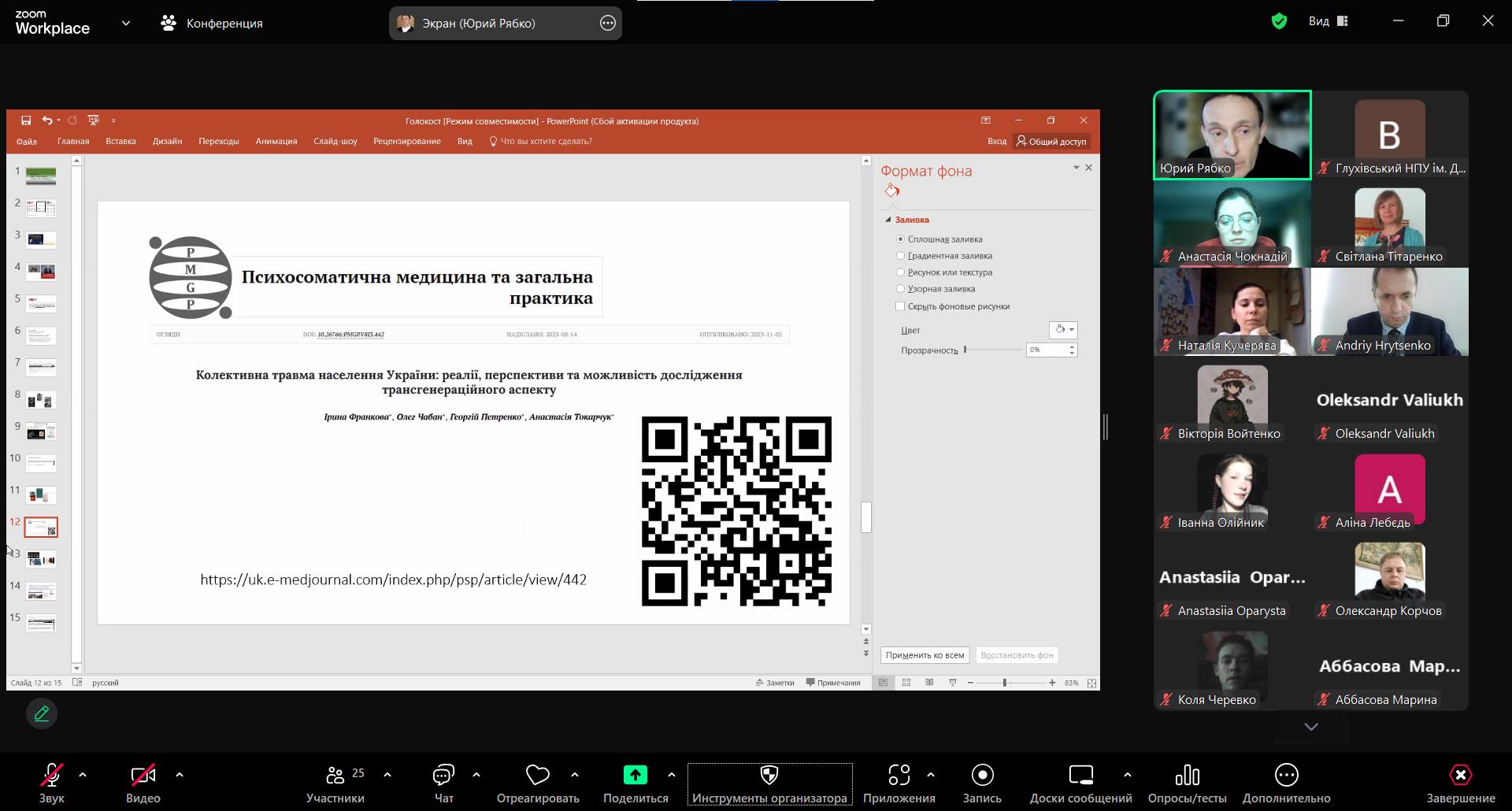Image resolution: width=1512 pixels, height=811 pixels.
Task: Click Общий доступ share button
Action: pos(1051,142)
